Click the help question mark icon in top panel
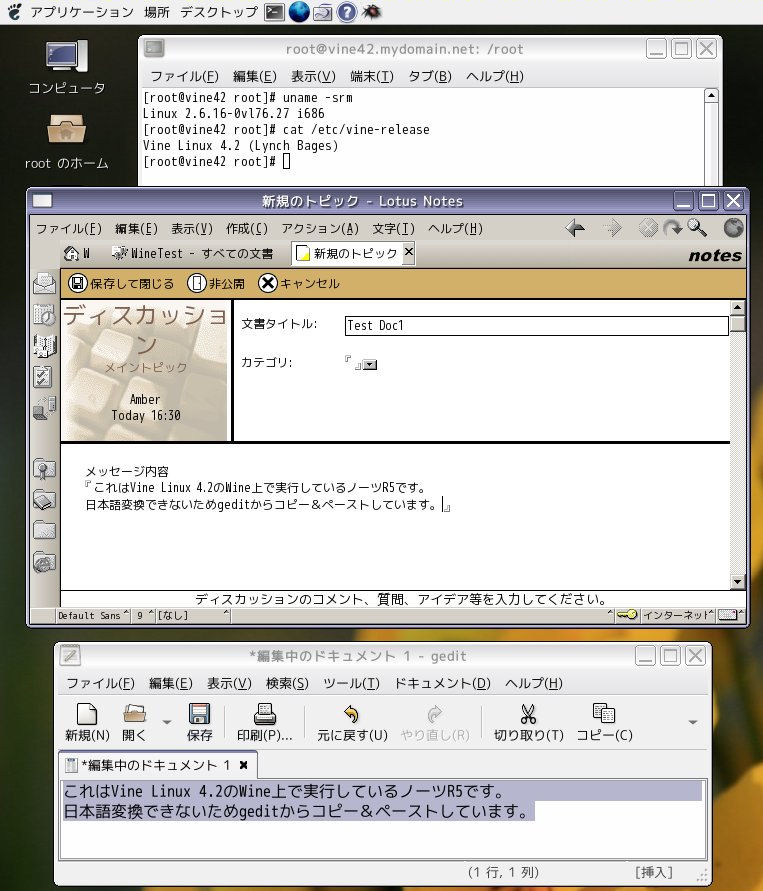Viewport: 763px width, 891px height. tap(347, 12)
